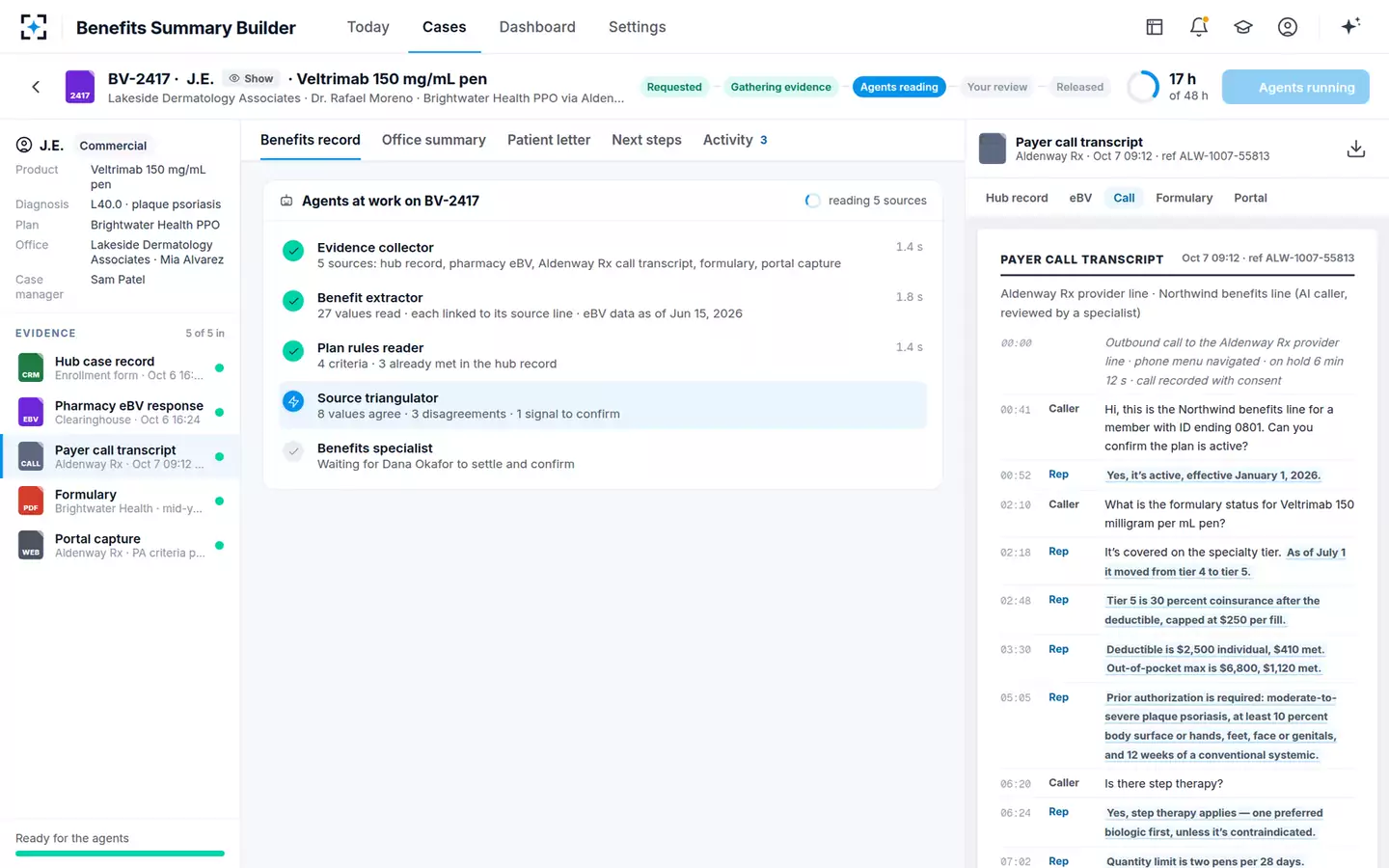This screenshot has height=868, width=1389.
Task: Open the notifications bell
Action: (1199, 27)
